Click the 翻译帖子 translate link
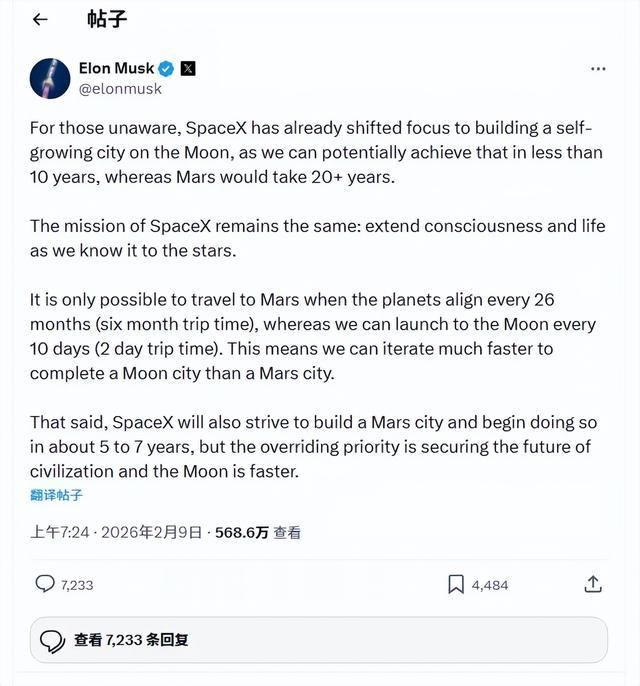 56,495
